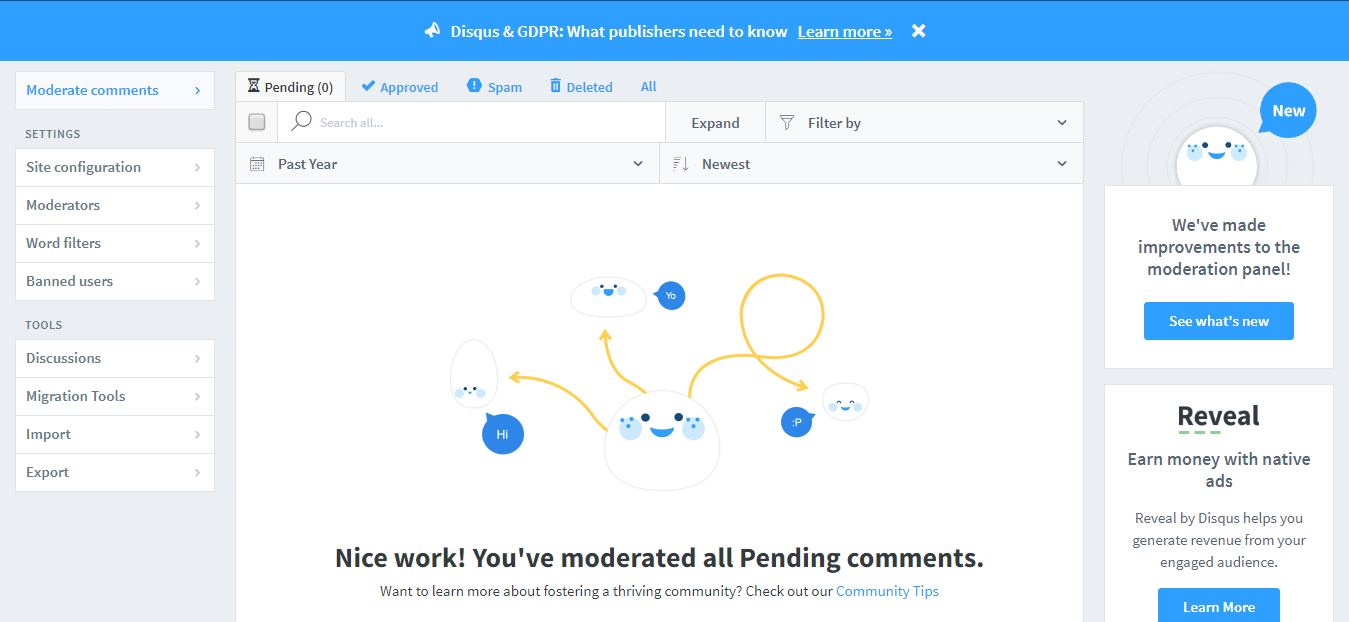
Task: Click the magnifying glass search icon
Action: 301,122
